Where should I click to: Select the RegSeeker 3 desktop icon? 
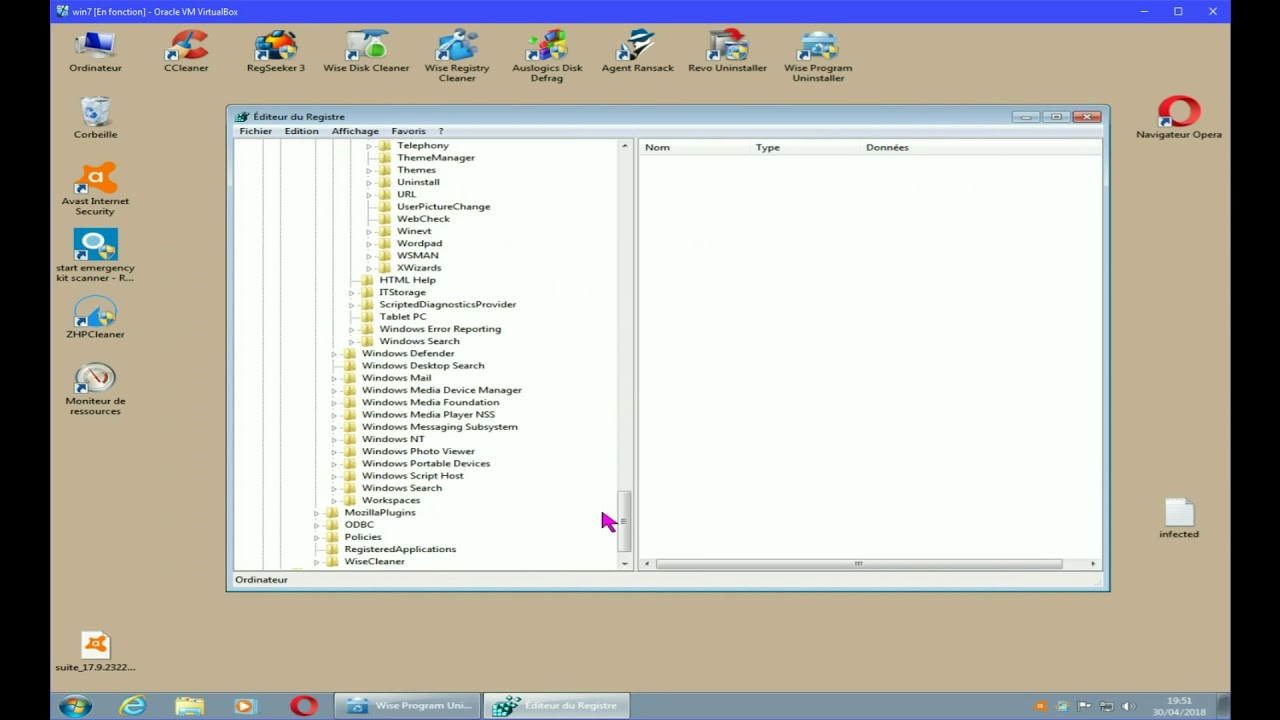pos(275,52)
